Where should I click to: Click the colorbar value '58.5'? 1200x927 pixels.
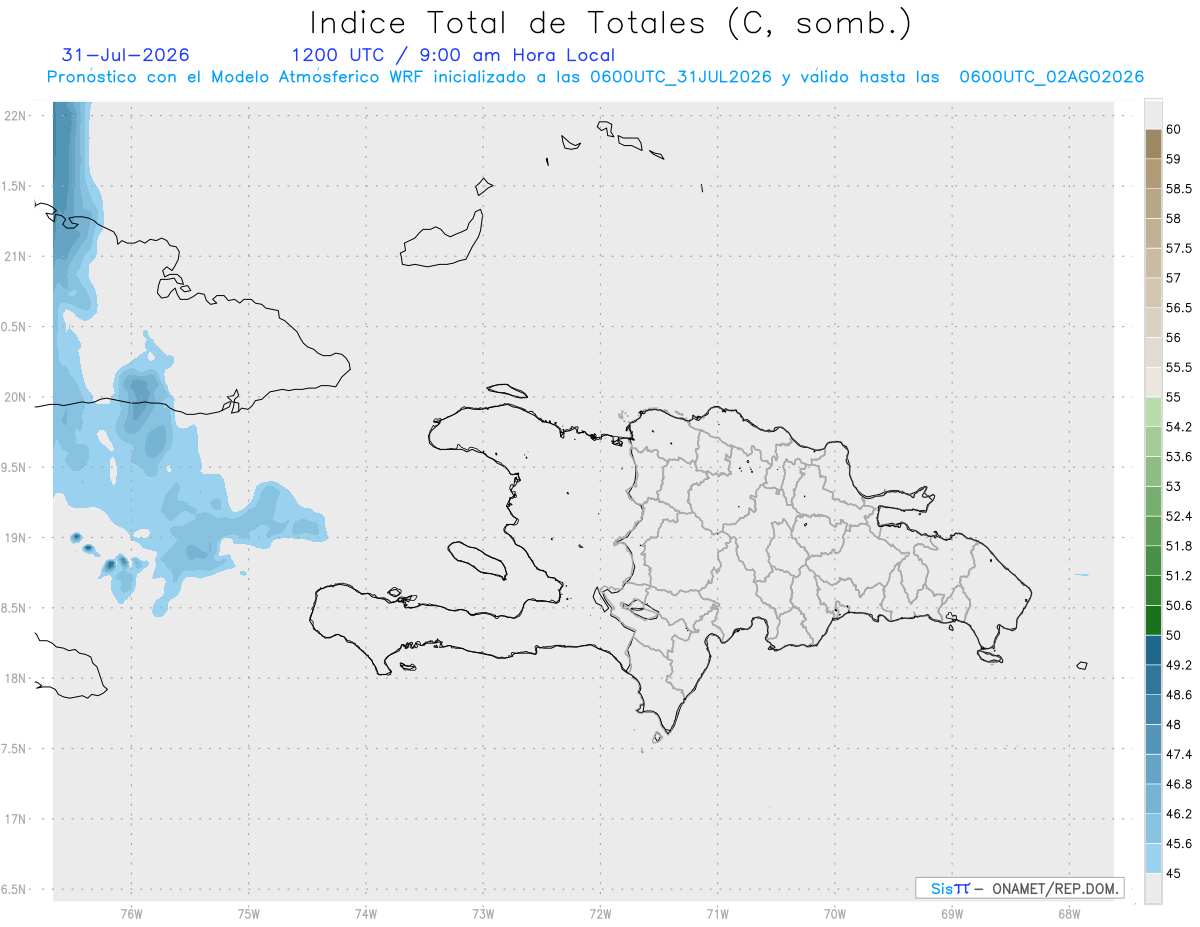pyautogui.click(x=1178, y=189)
